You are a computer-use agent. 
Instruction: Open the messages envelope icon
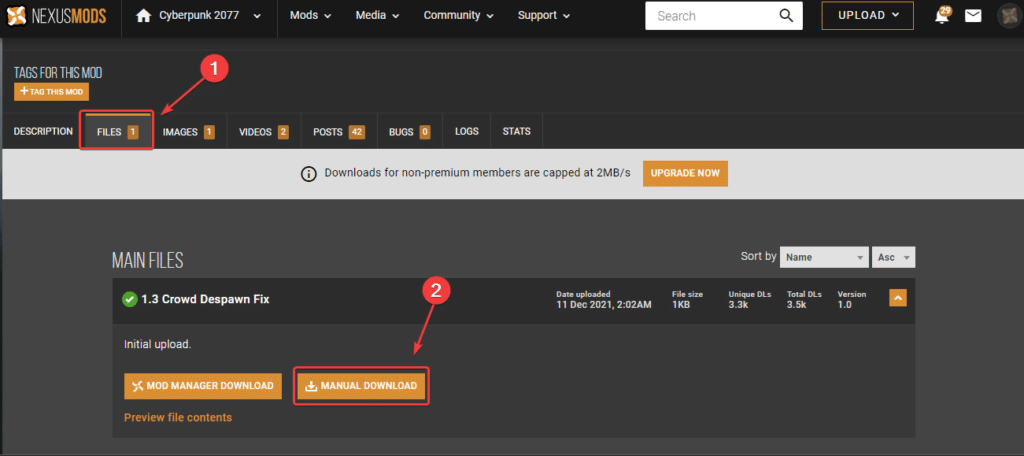pos(973,16)
